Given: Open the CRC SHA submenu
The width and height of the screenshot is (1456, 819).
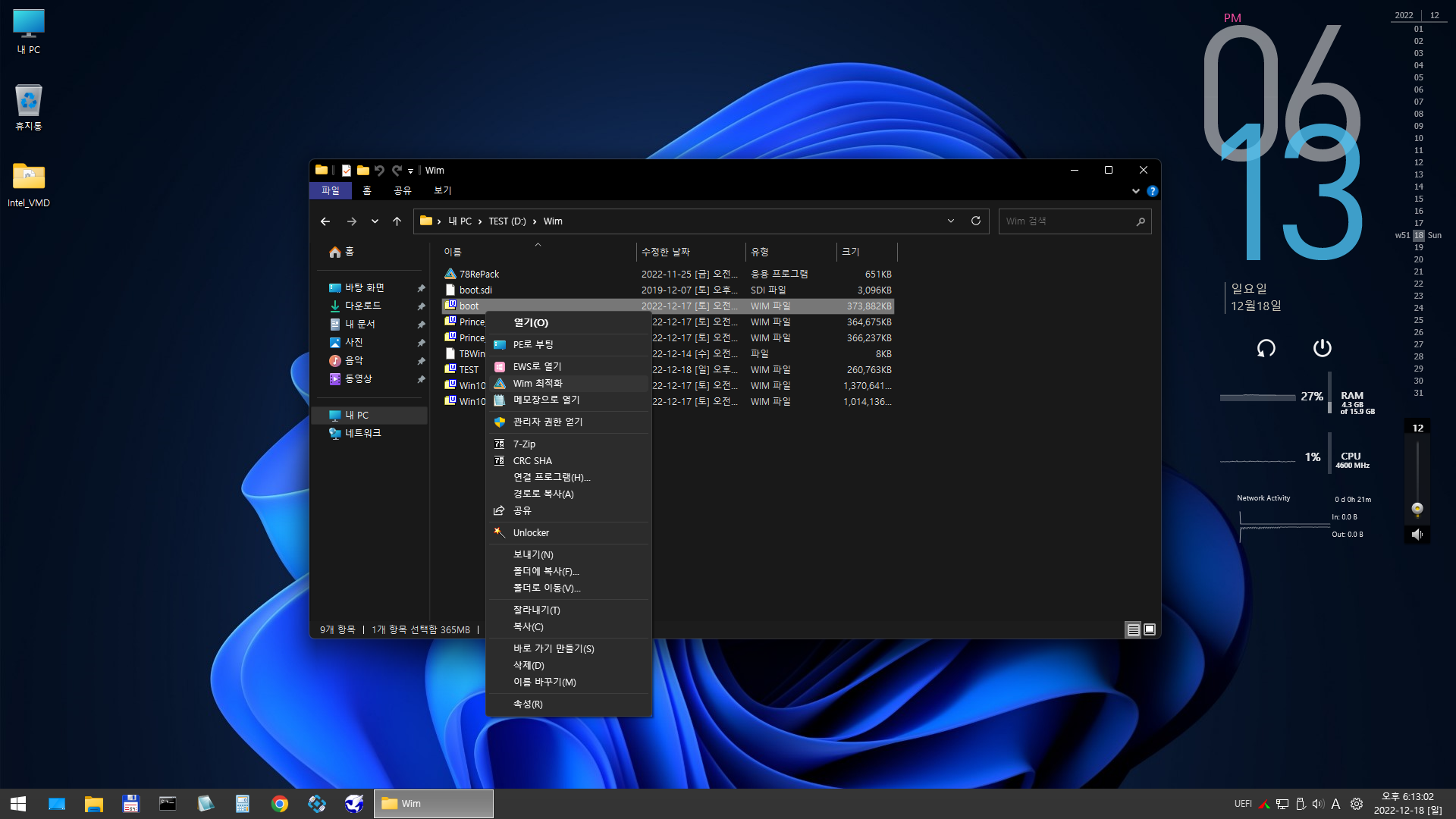Looking at the screenshot, I should 569,460.
